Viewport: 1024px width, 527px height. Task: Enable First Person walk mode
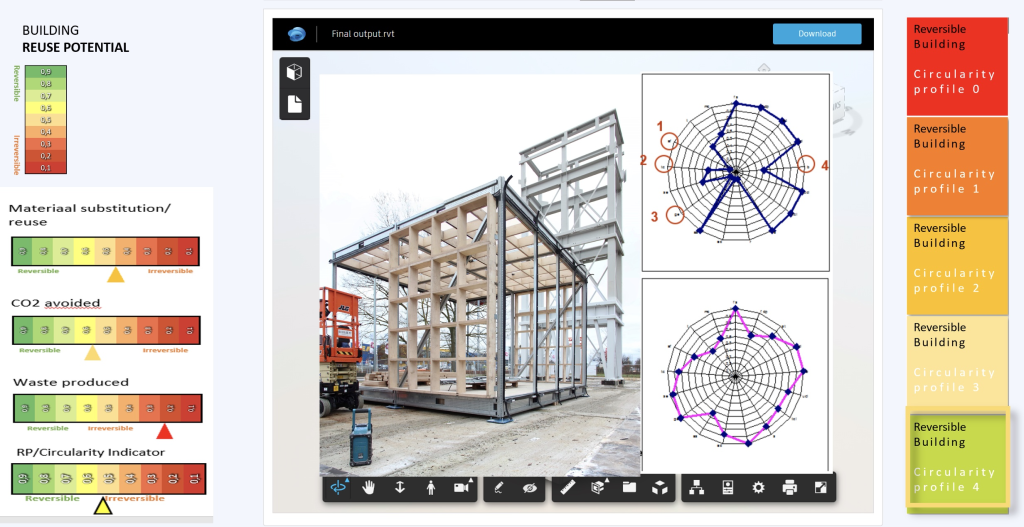pyautogui.click(x=431, y=488)
